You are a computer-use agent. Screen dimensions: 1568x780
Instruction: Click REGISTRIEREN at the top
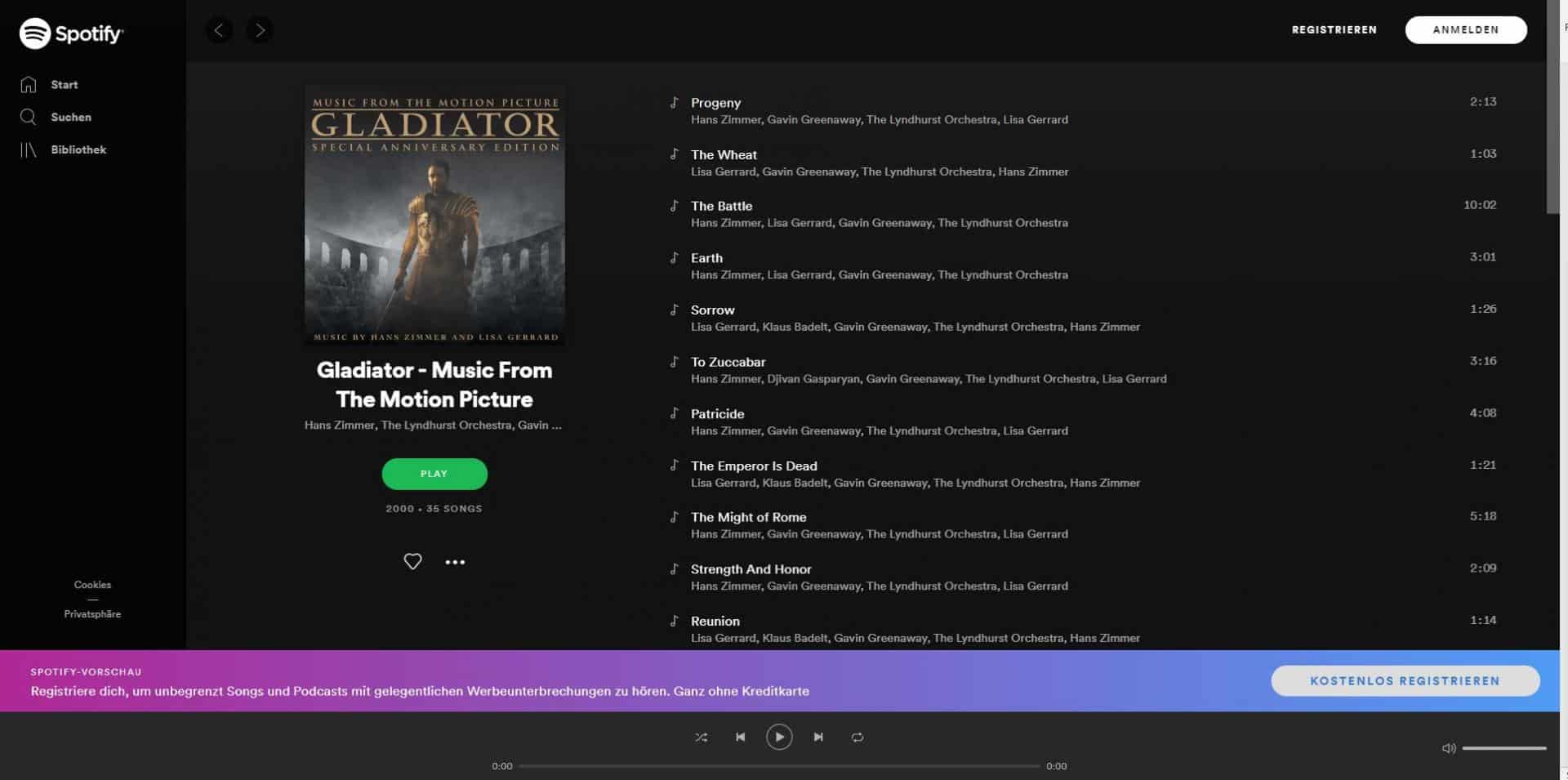[1334, 30]
